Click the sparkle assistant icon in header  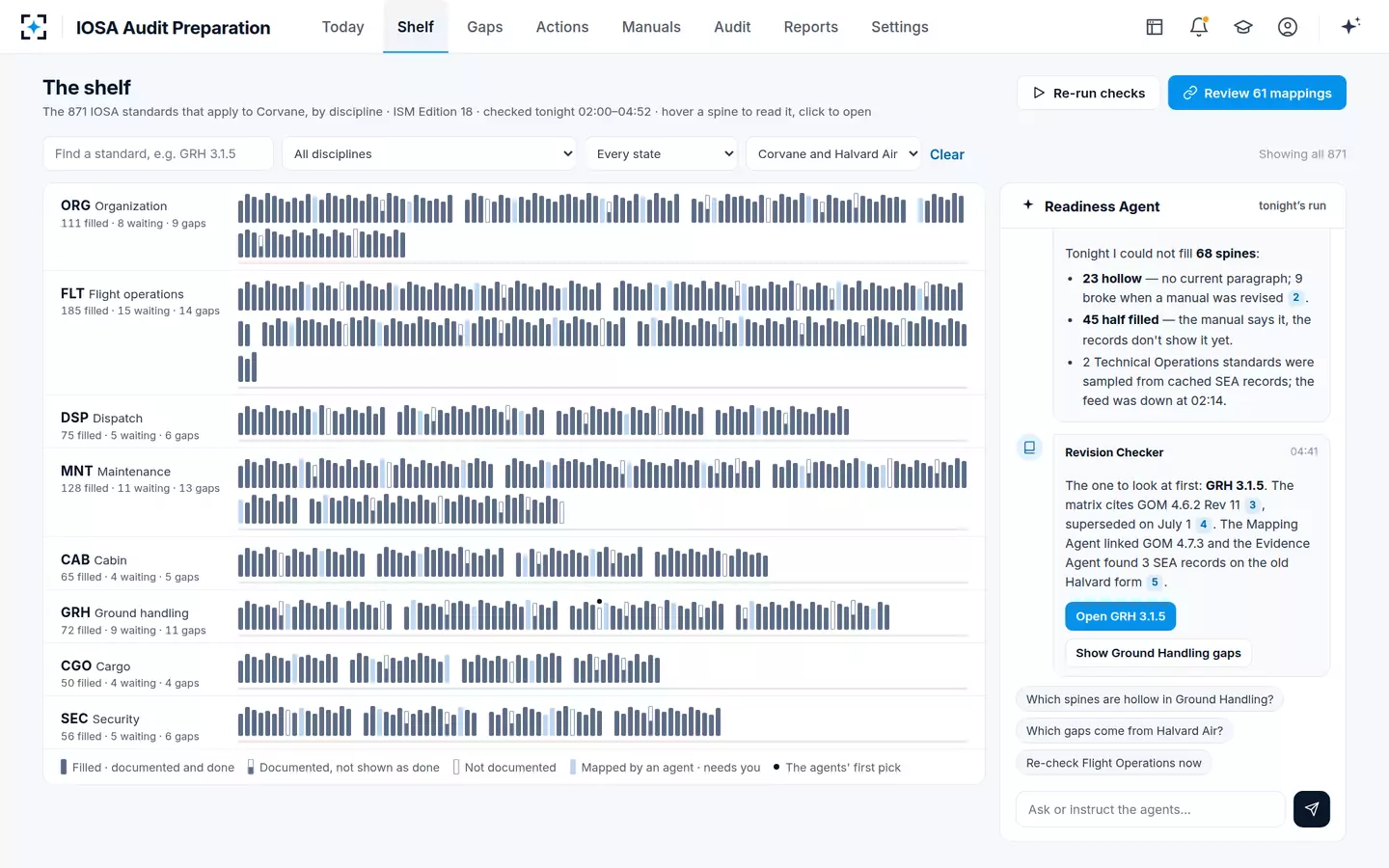(x=1350, y=26)
